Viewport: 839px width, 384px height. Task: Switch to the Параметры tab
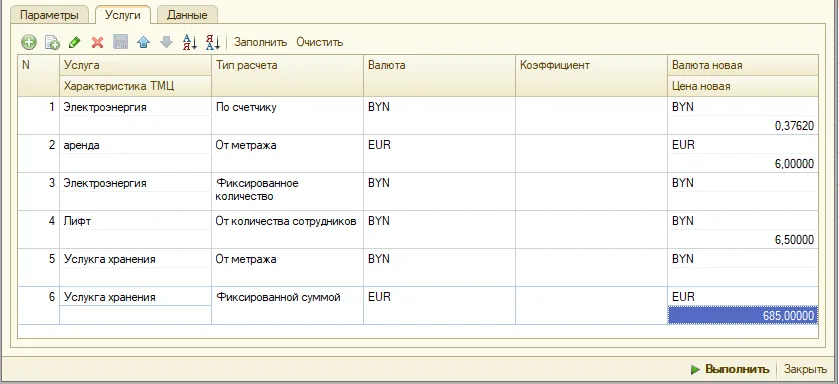(x=49, y=15)
